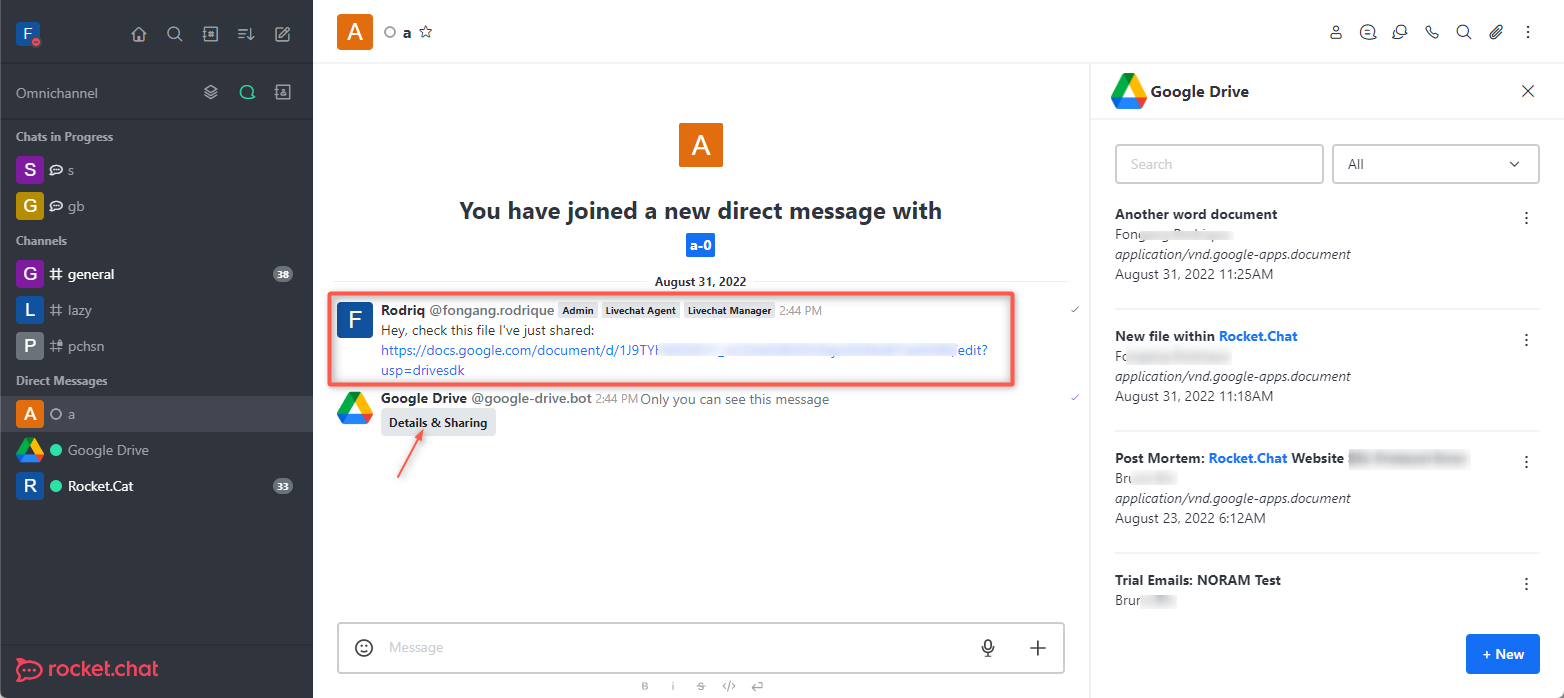Click the + New button
Screen dimensions: 1564x698
click(x=1503, y=654)
